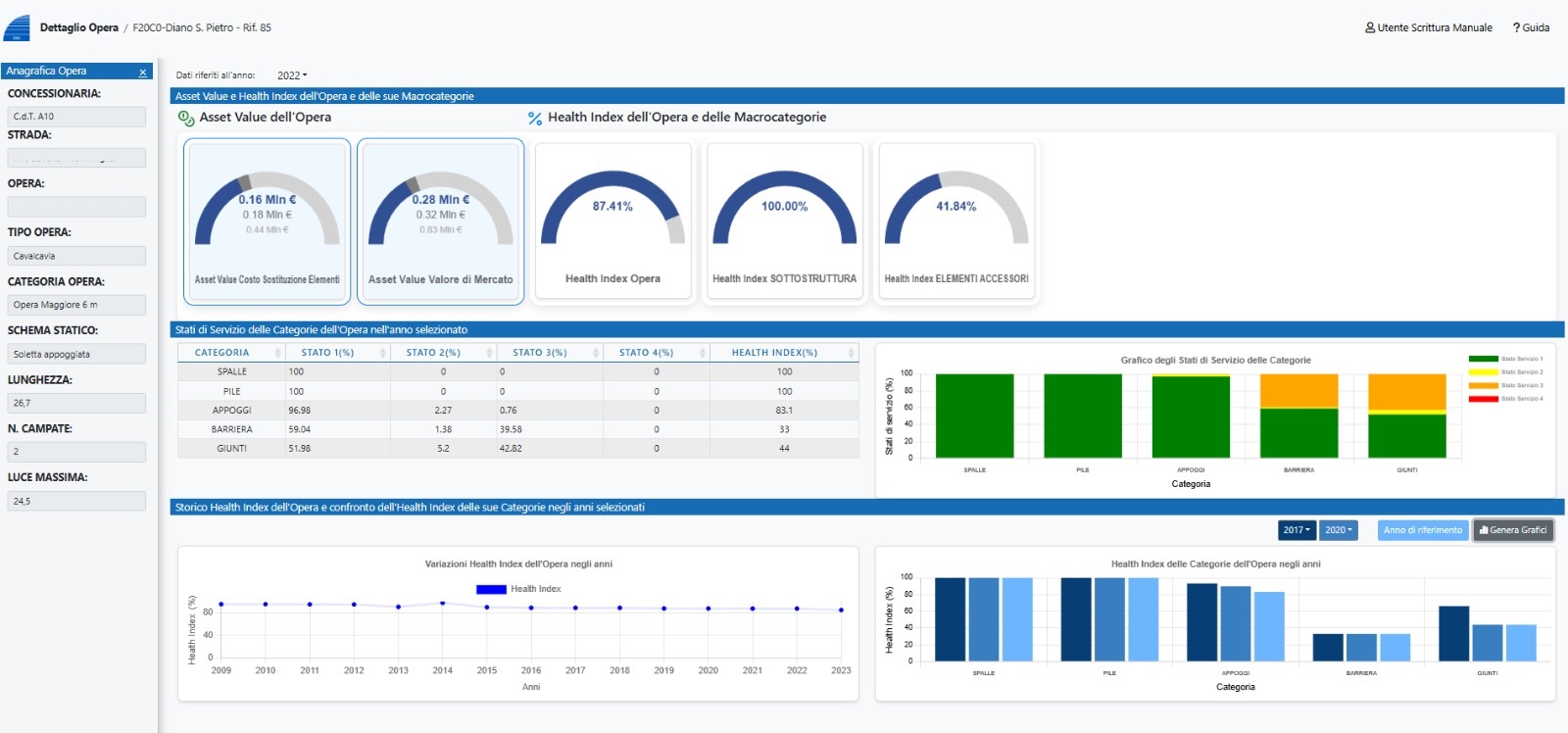The width and height of the screenshot is (1568, 733).
Task: Toggle Stato Servizio 1 legend entry
Action: click(1505, 359)
